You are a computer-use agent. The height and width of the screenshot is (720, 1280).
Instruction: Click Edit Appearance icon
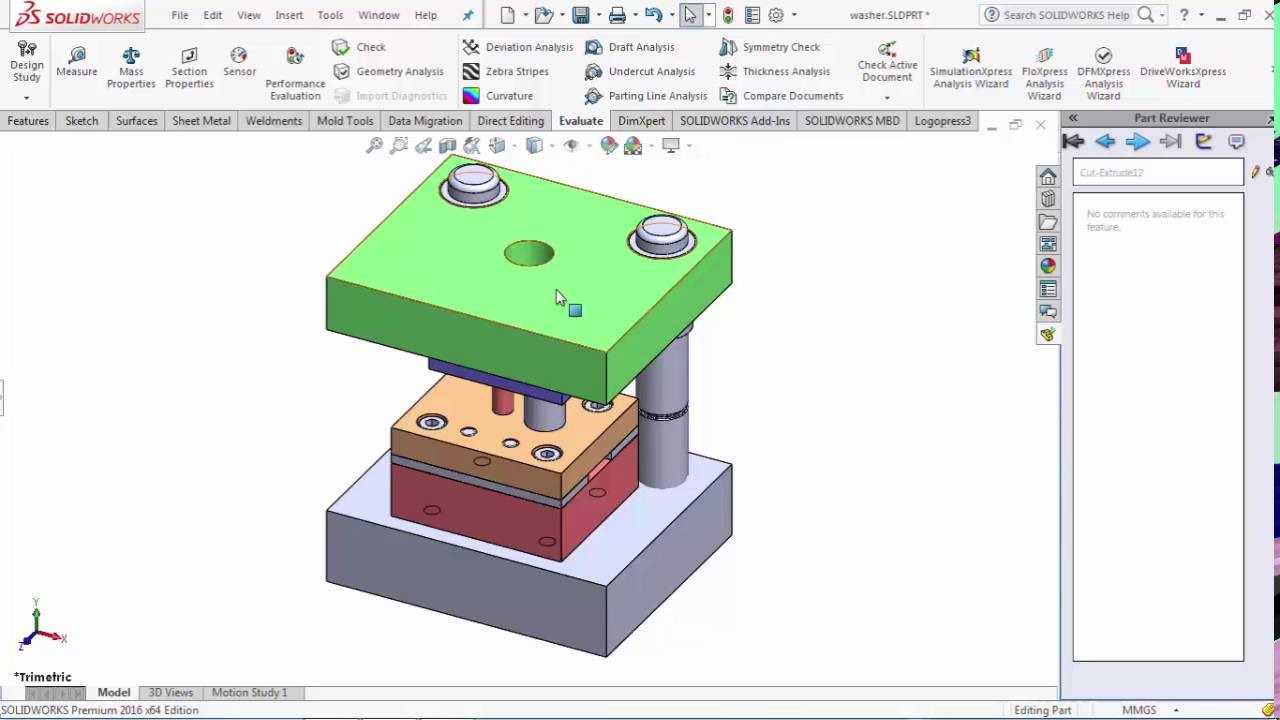pos(609,146)
